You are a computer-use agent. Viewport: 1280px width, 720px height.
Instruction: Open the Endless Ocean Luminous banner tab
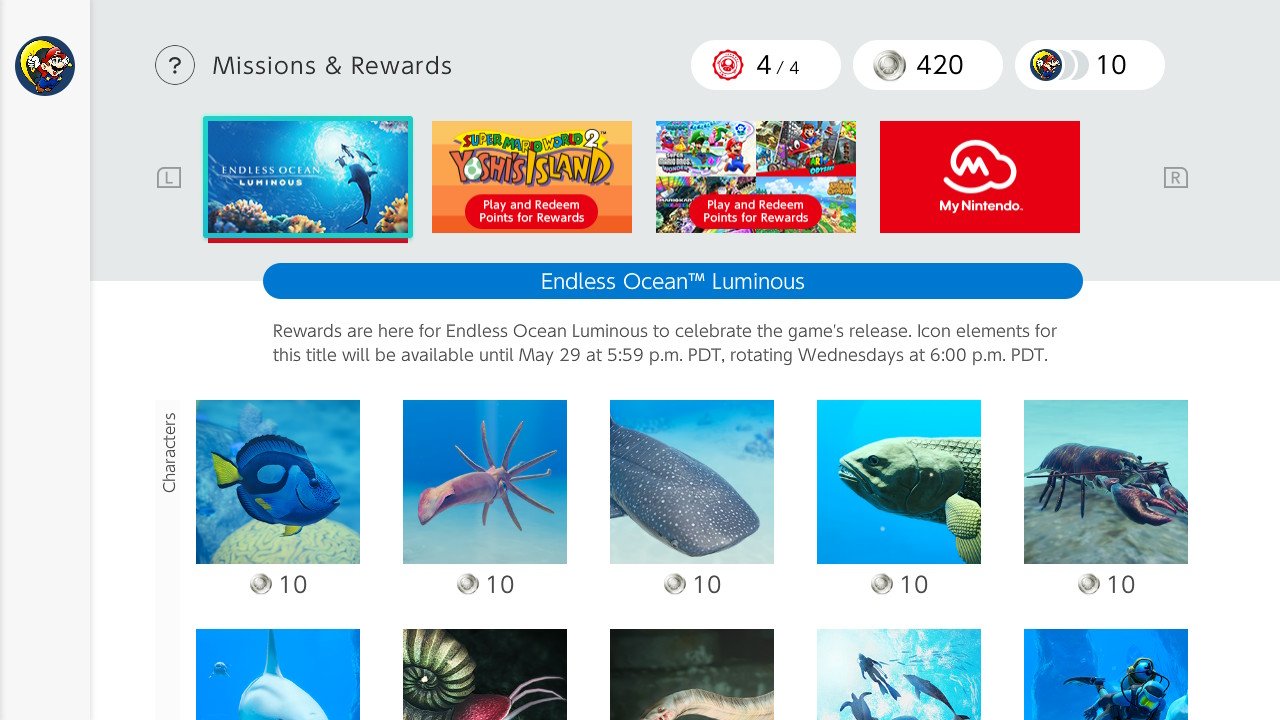coord(308,177)
